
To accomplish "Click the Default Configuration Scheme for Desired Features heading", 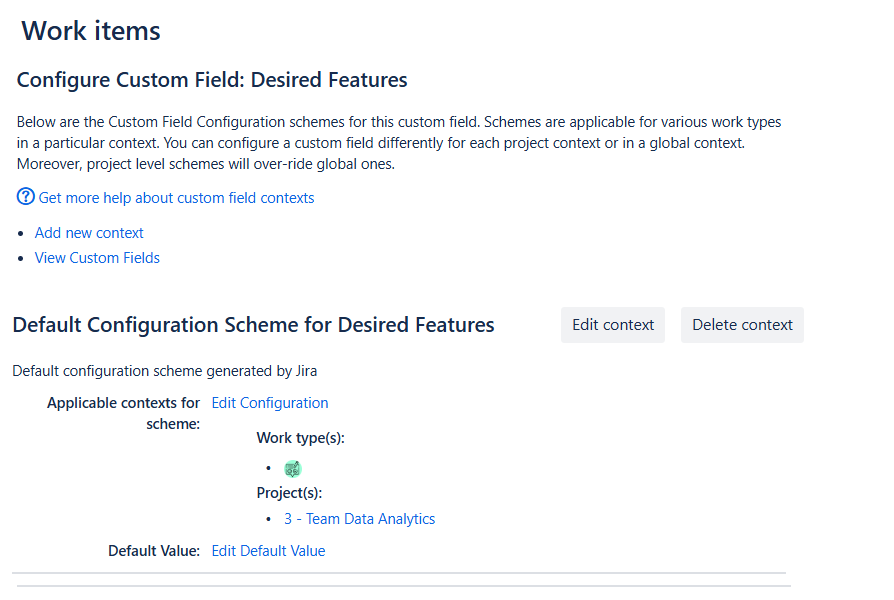I will [x=253, y=325].
